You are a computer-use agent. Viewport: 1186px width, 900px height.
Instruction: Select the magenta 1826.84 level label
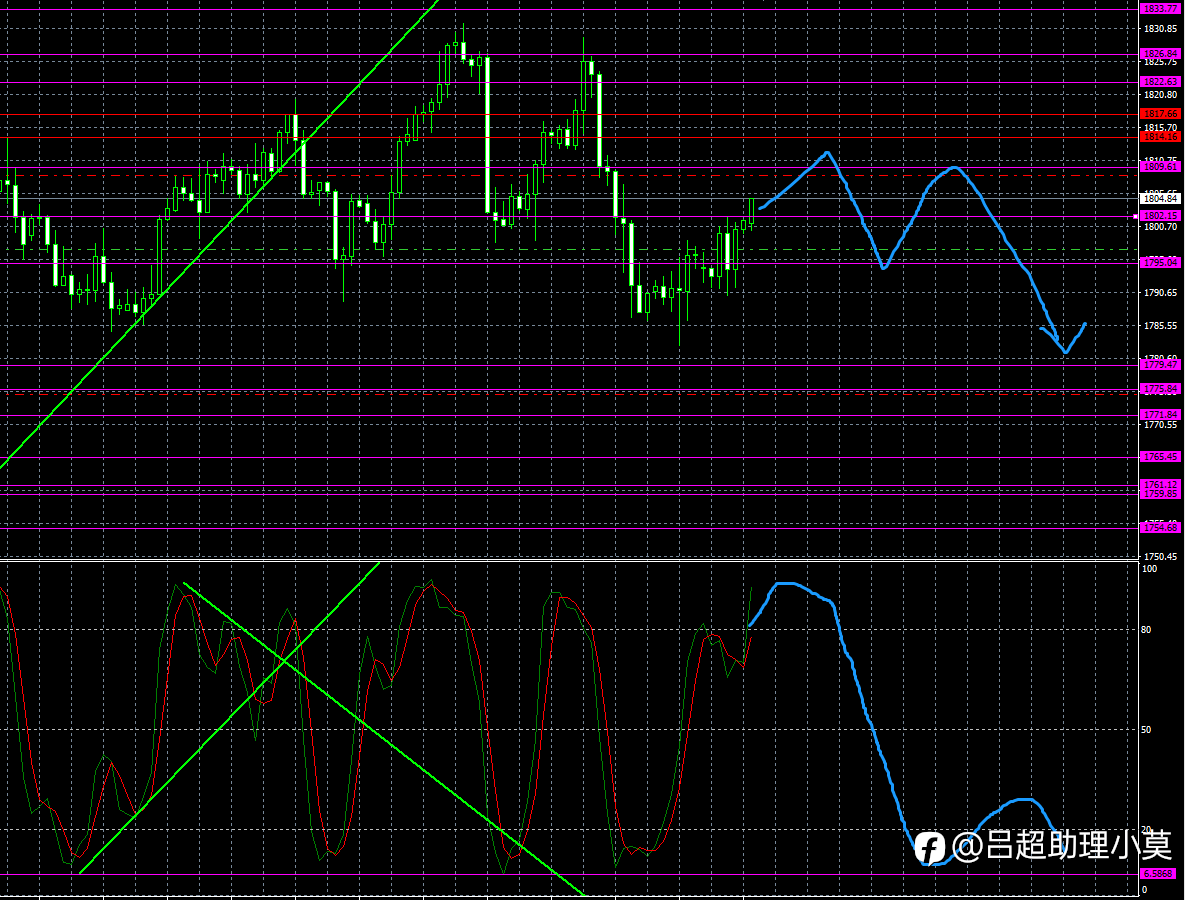tap(1160, 54)
